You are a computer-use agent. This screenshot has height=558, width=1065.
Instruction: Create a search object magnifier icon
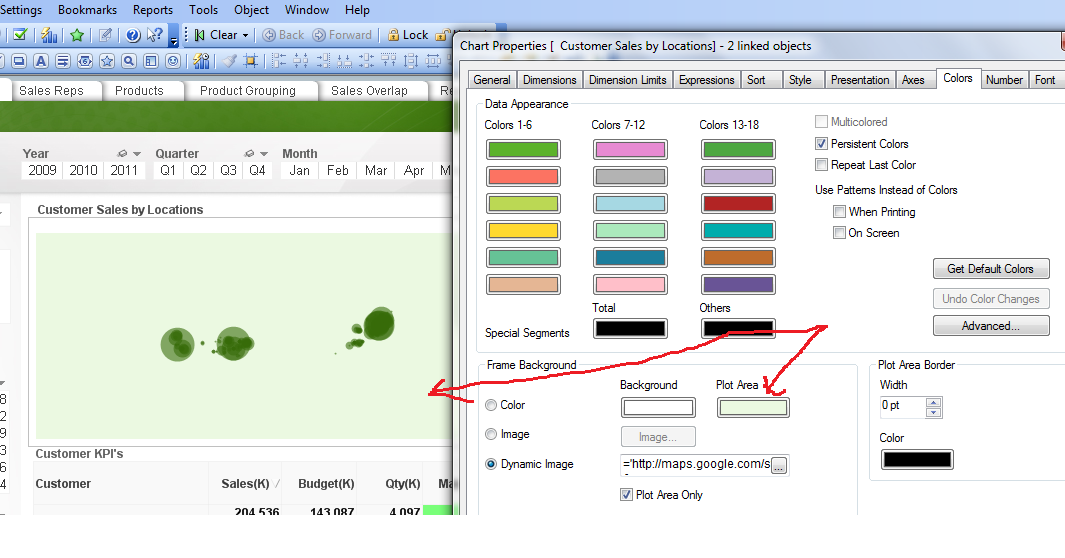point(129,61)
